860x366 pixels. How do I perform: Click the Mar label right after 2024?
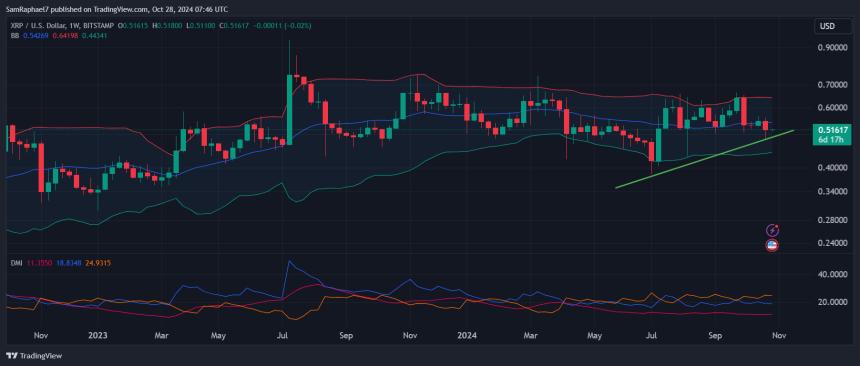[530, 334]
